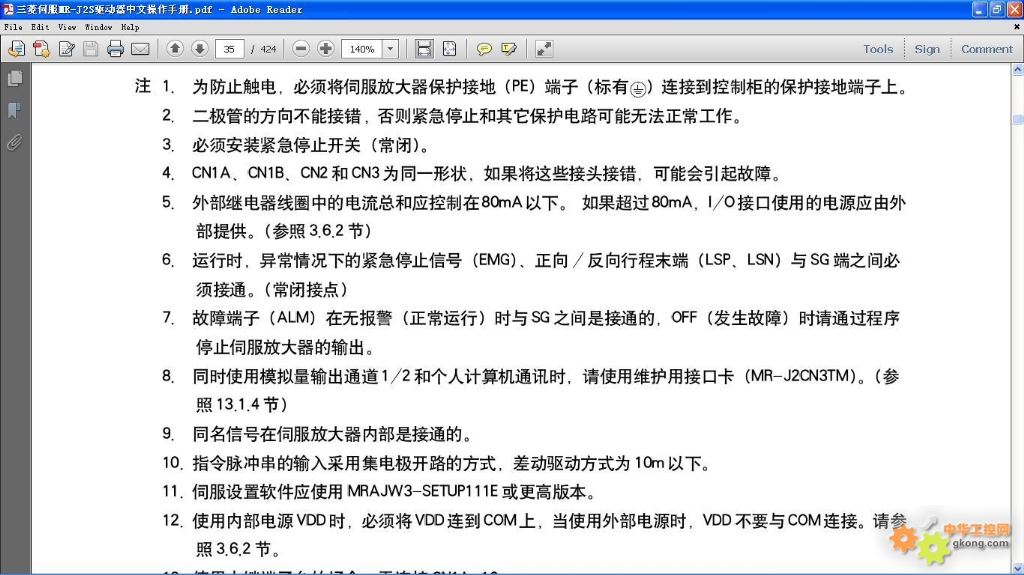The image size is (1024, 575).
Task: Switch to read mode icon
Action: [x=544, y=49]
